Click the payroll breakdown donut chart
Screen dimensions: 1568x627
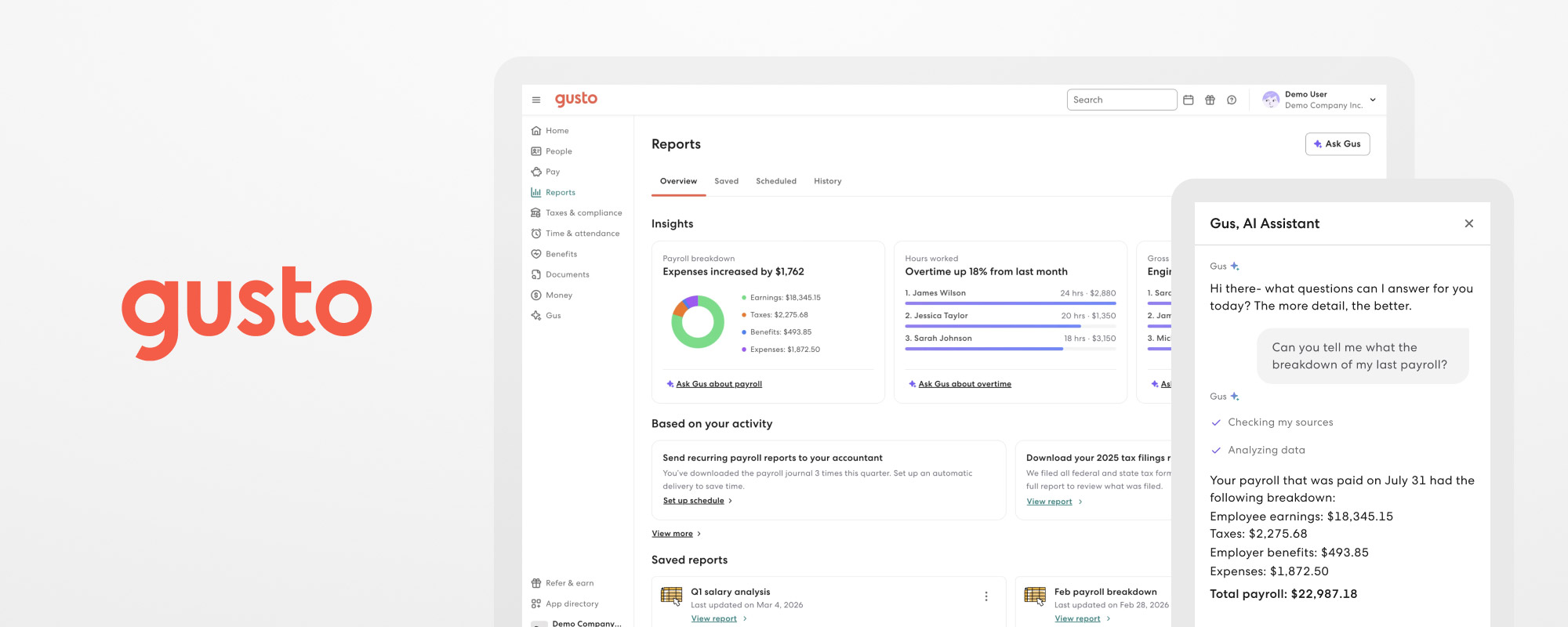click(x=697, y=322)
